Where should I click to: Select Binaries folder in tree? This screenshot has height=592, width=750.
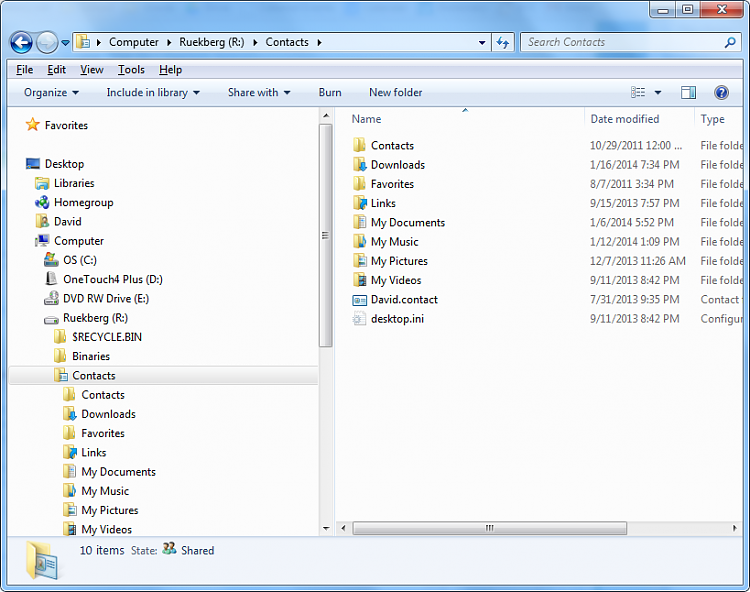(82, 356)
